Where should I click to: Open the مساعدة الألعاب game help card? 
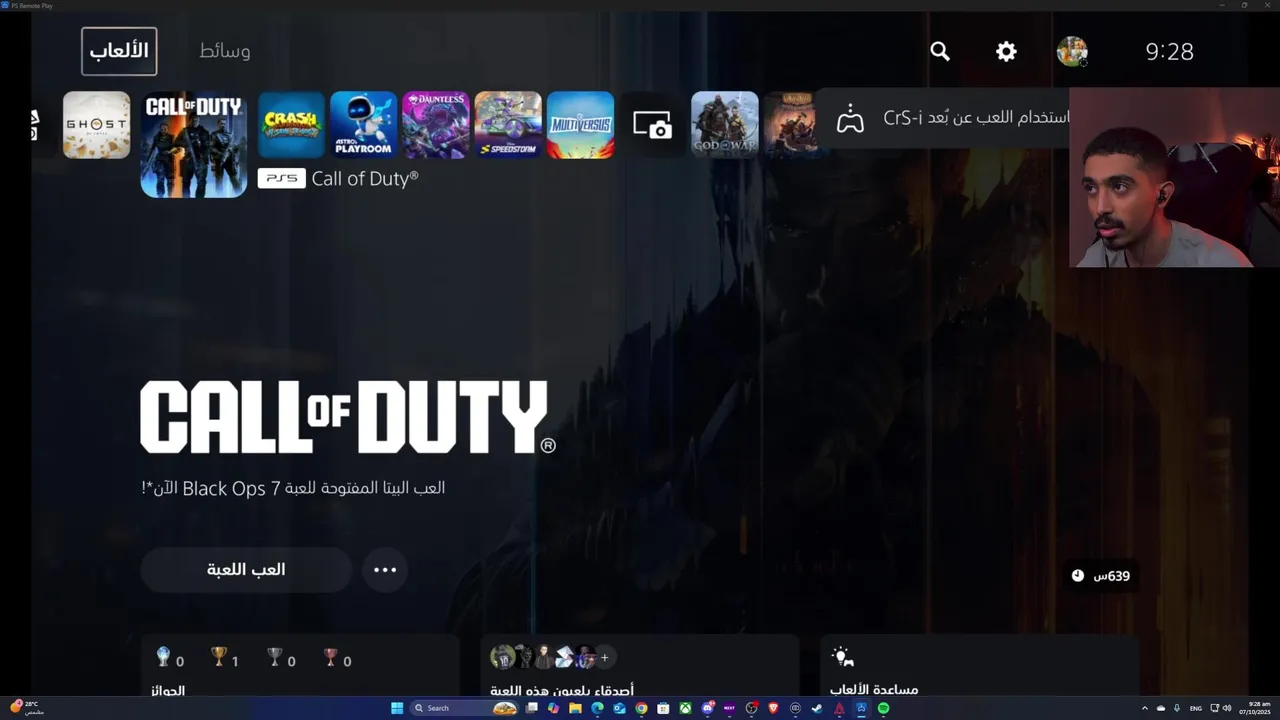(x=980, y=667)
